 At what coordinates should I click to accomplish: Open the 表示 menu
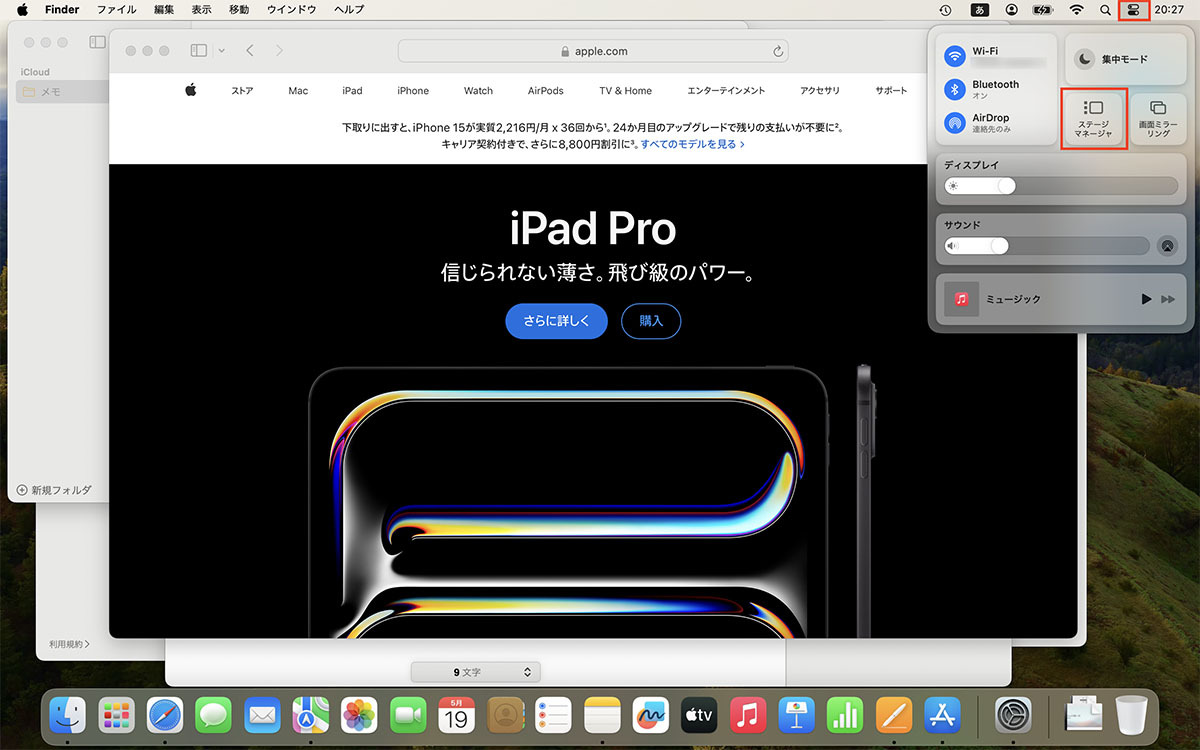pyautogui.click(x=201, y=9)
